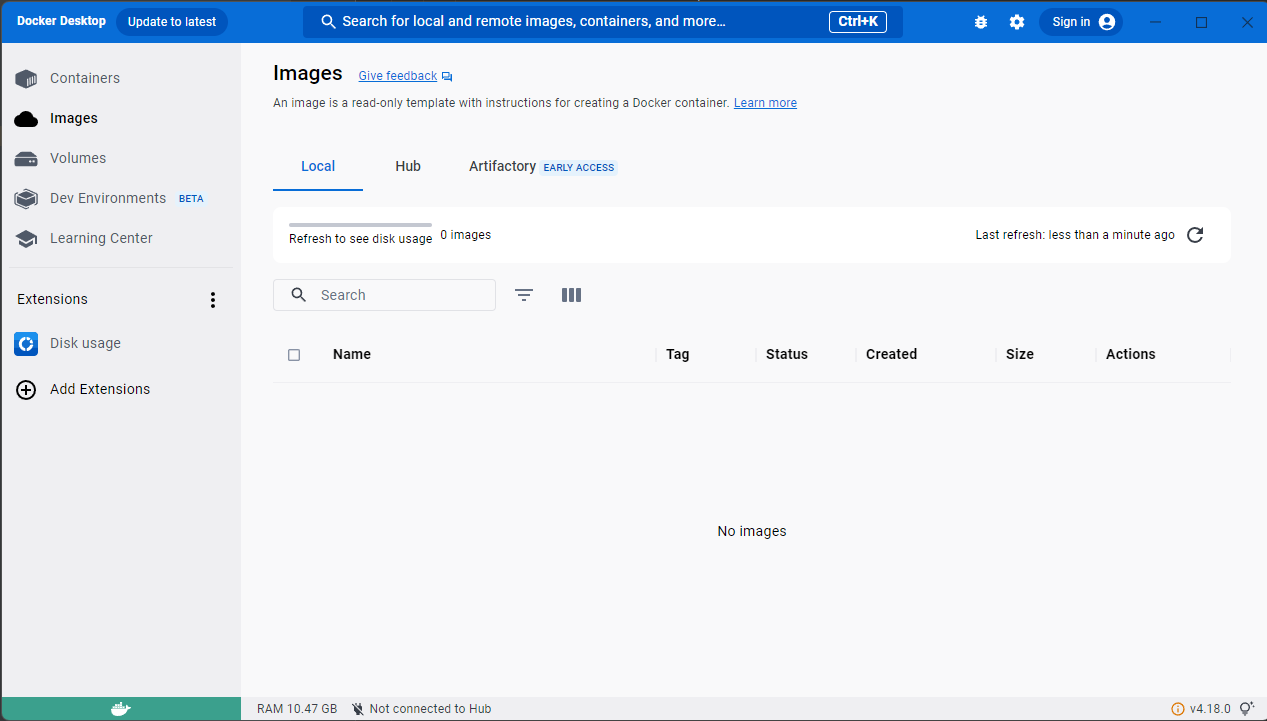Click the magnifier in the top search bar
This screenshot has height=721, width=1267.
[x=328, y=21]
